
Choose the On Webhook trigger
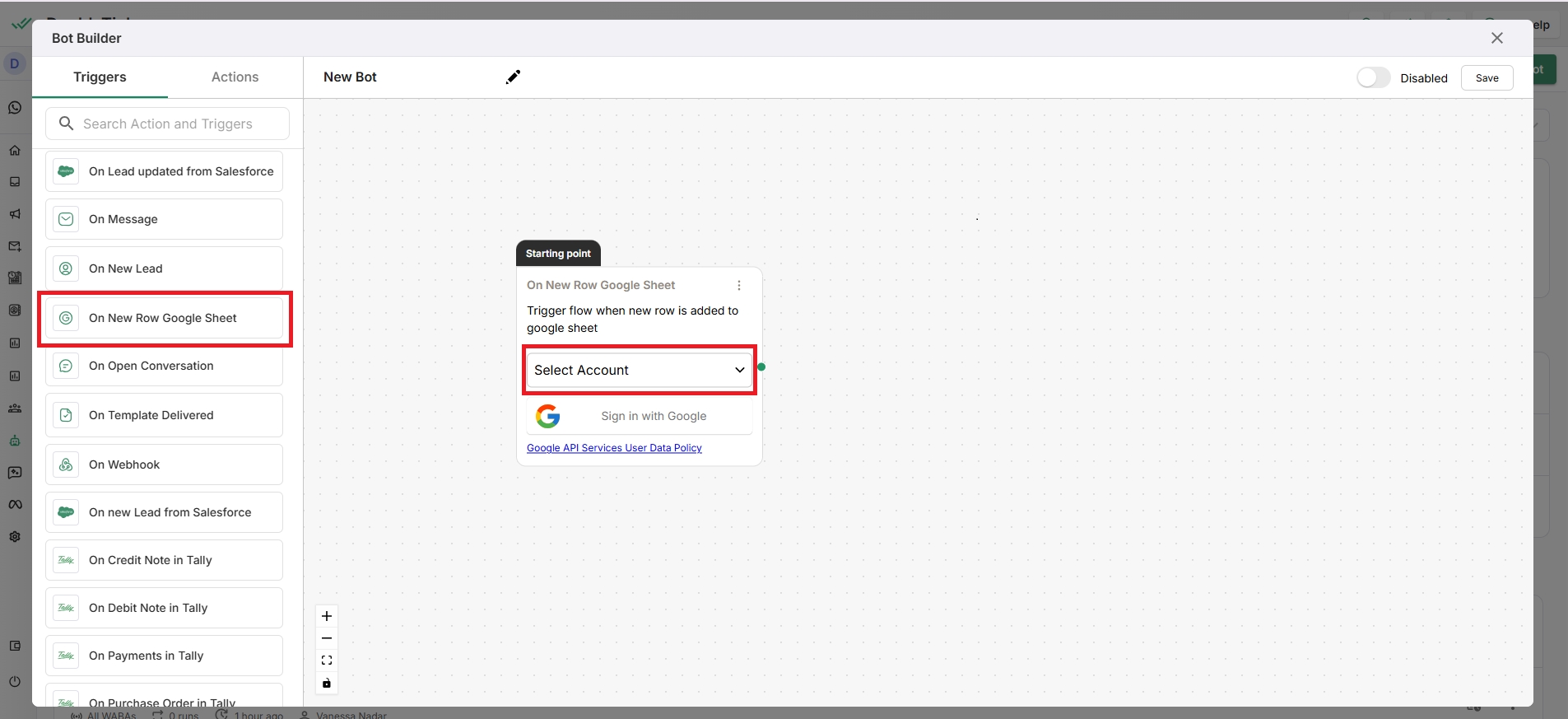point(164,465)
